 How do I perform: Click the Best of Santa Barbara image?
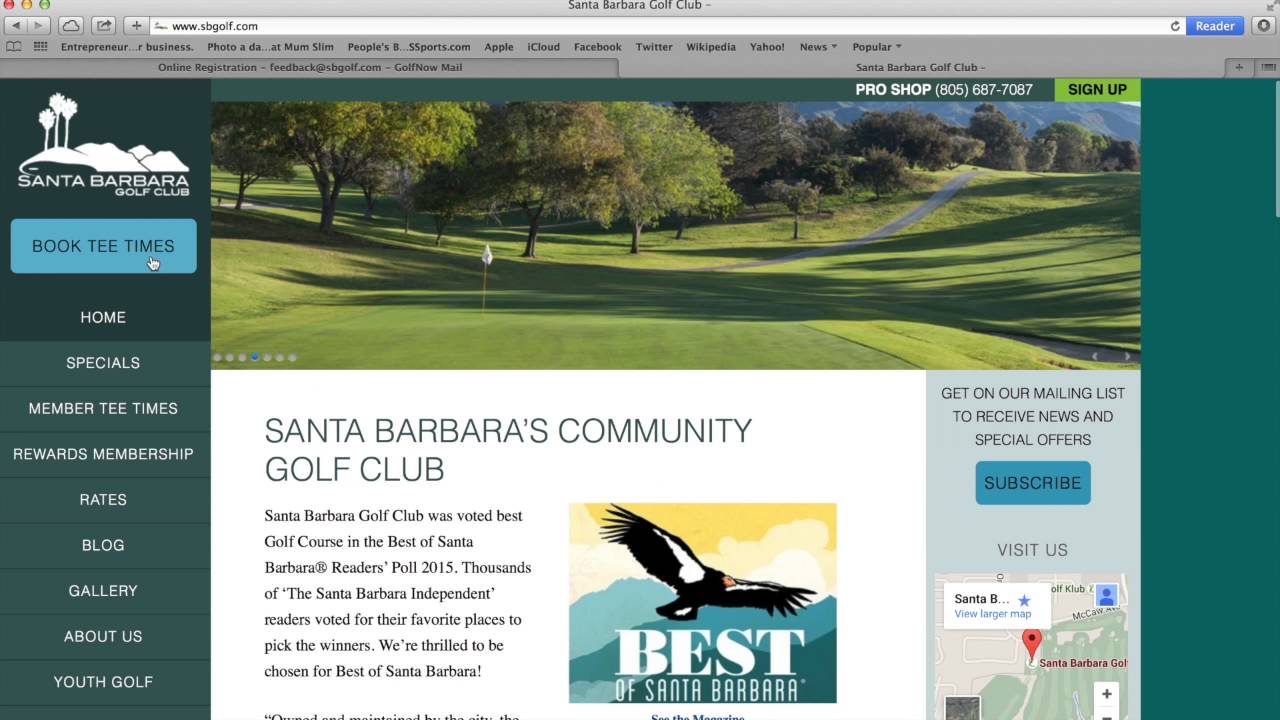tap(703, 603)
